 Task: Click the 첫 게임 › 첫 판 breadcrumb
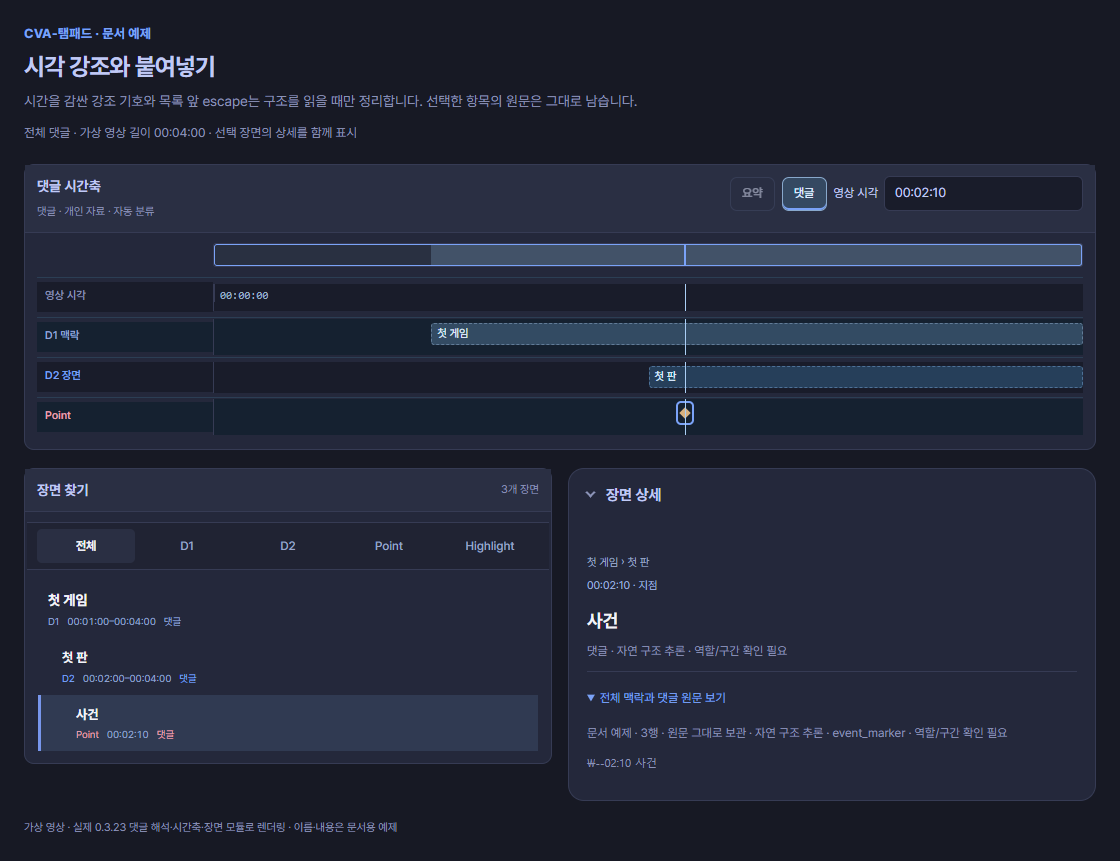[x=618, y=562]
